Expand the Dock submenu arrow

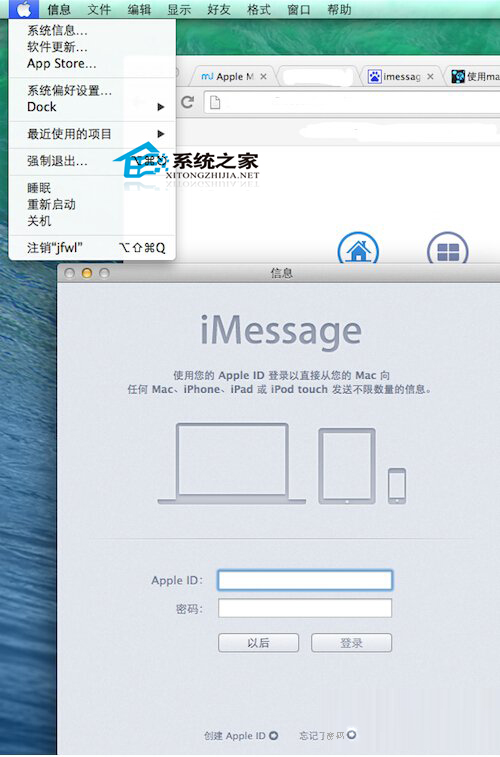tap(161, 107)
